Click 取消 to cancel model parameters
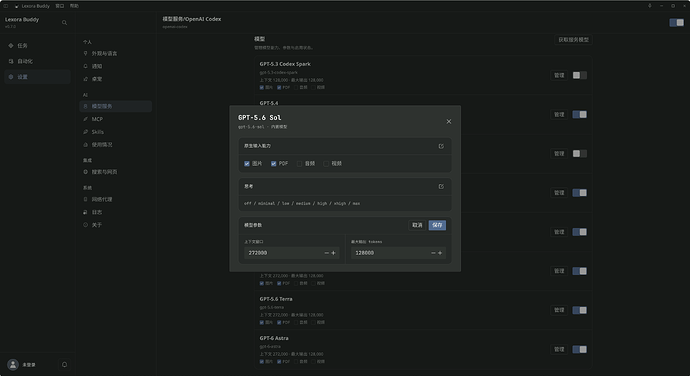The width and height of the screenshot is (690, 376). pyautogui.click(x=417, y=225)
